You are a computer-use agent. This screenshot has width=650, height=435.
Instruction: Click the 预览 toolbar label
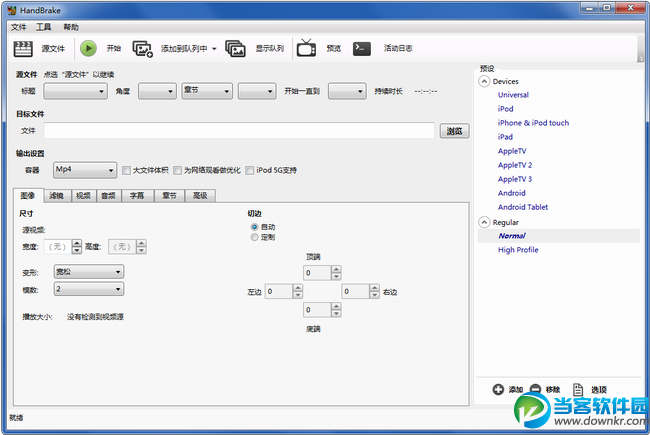tap(333, 49)
